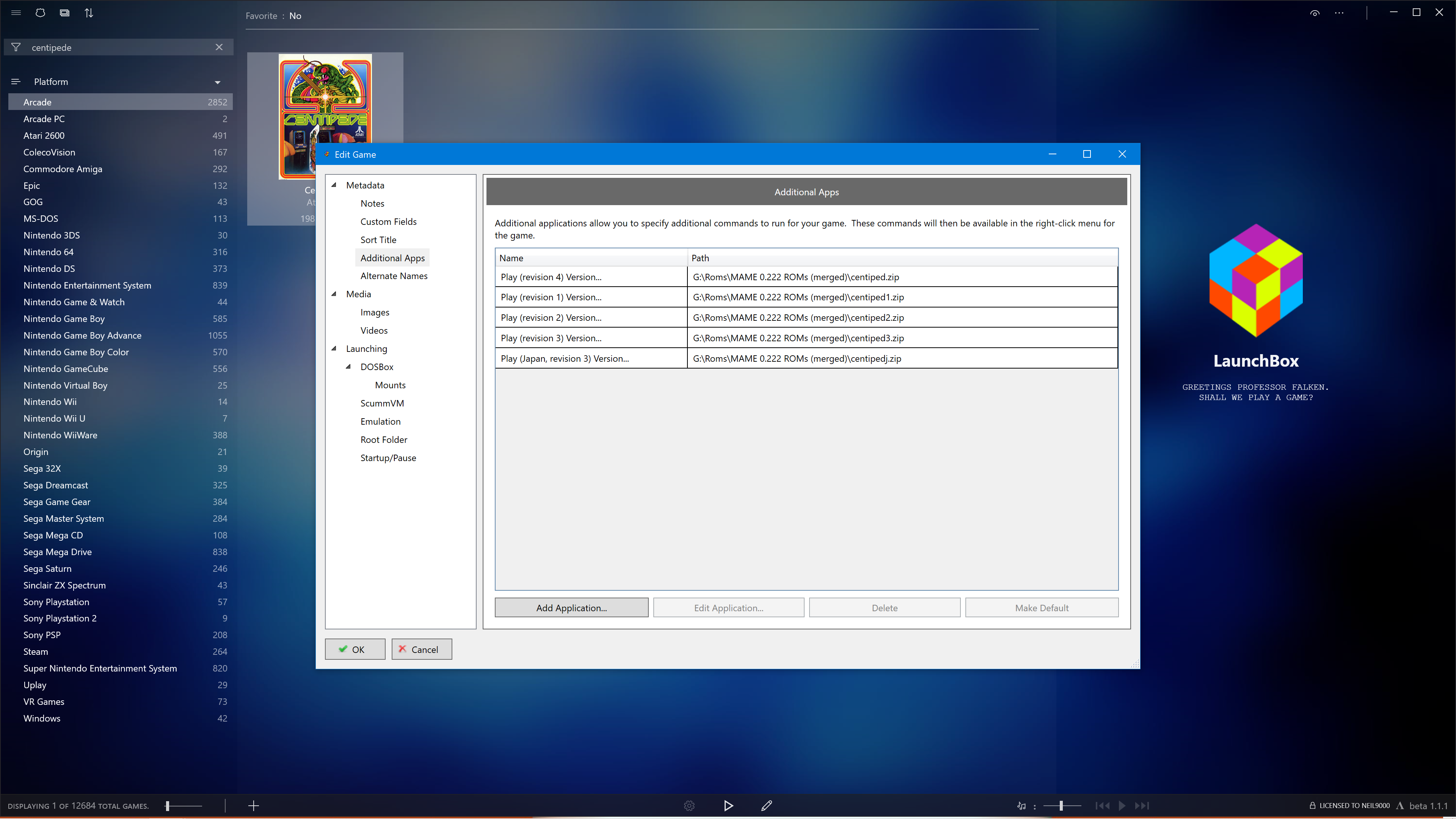Viewport: 1456px width, 819px height.
Task: Select Steam platform in sidebar
Action: (121, 652)
